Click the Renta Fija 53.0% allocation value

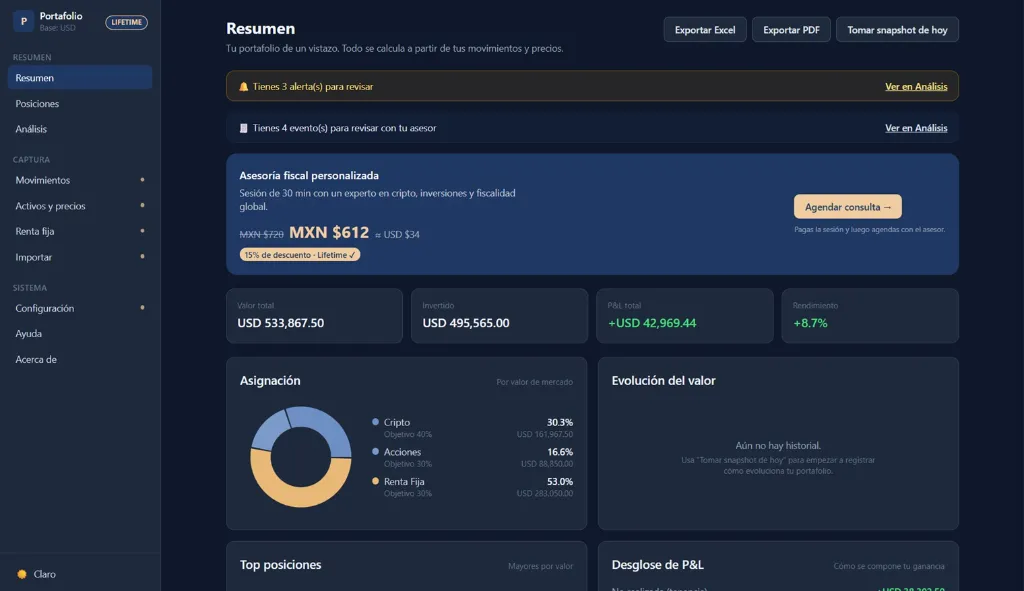560,481
